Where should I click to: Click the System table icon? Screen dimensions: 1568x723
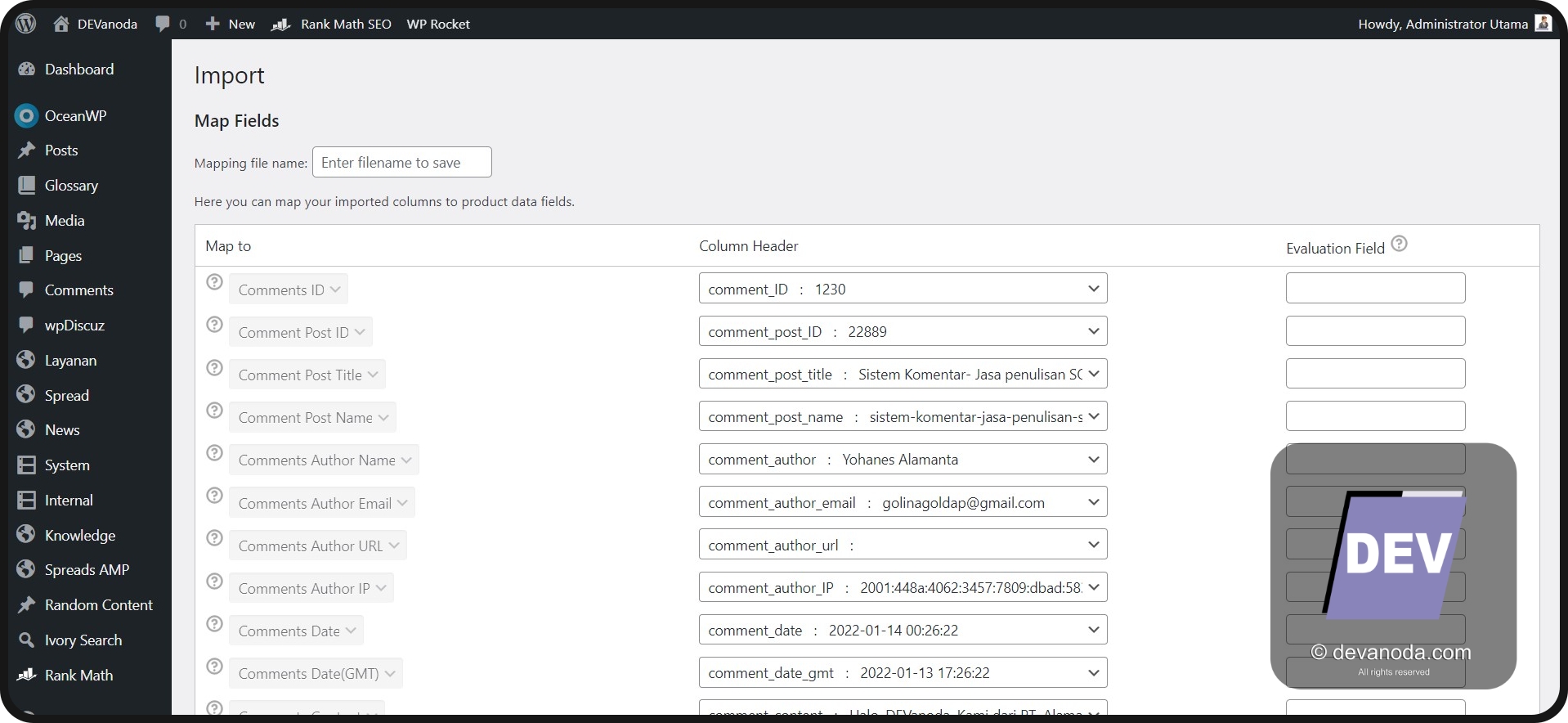tap(27, 465)
